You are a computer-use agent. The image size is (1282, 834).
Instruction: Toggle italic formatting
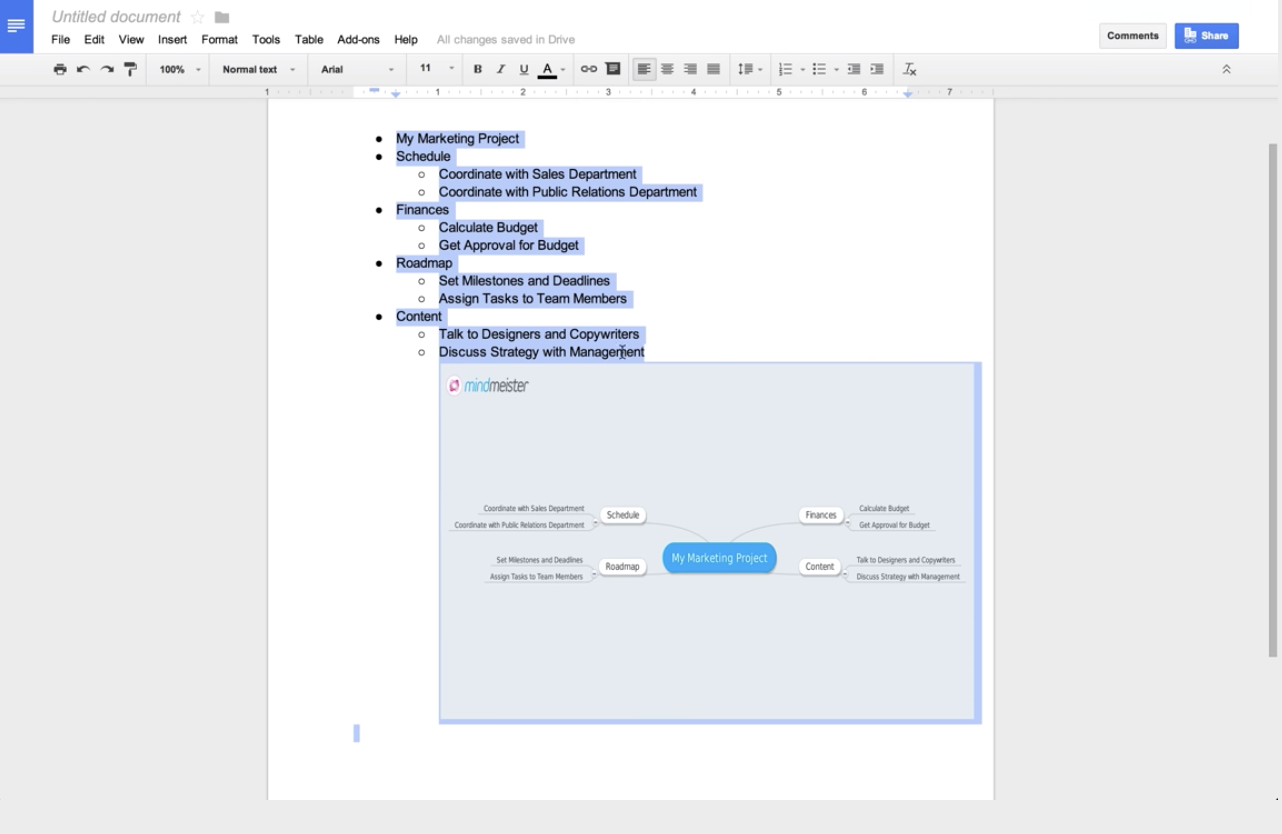point(500,69)
